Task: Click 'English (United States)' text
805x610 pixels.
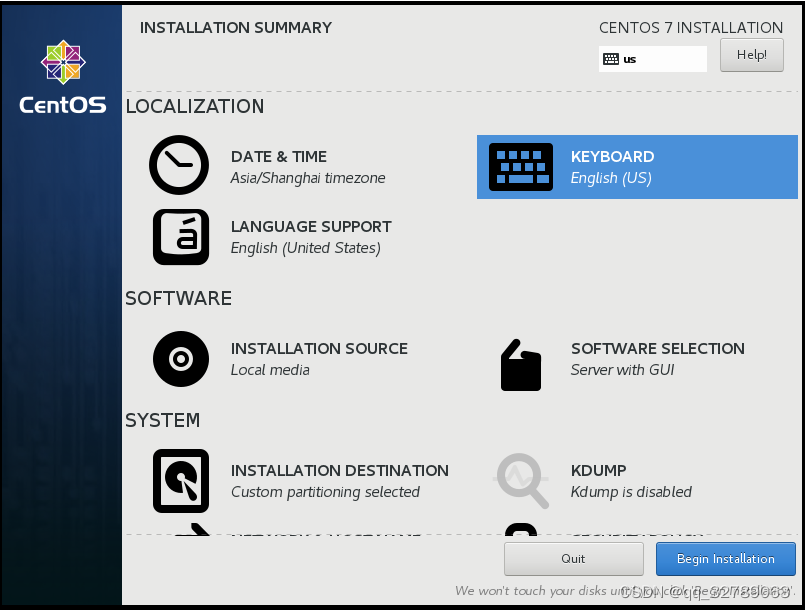Action: [x=305, y=248]
